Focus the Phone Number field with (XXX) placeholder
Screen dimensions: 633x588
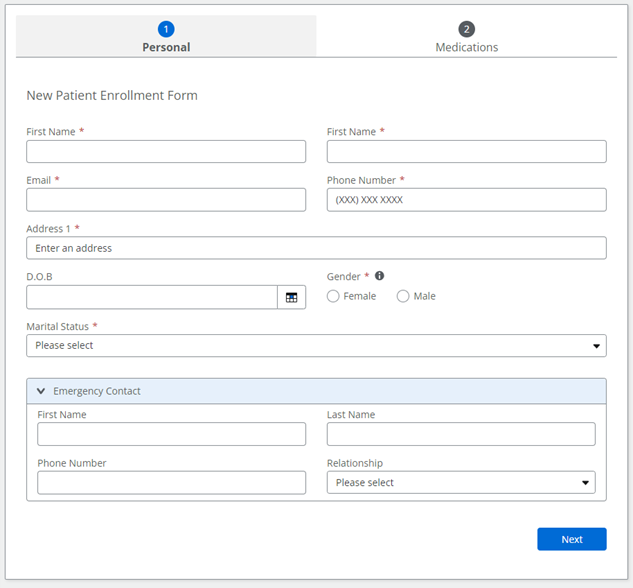point(466,200)
